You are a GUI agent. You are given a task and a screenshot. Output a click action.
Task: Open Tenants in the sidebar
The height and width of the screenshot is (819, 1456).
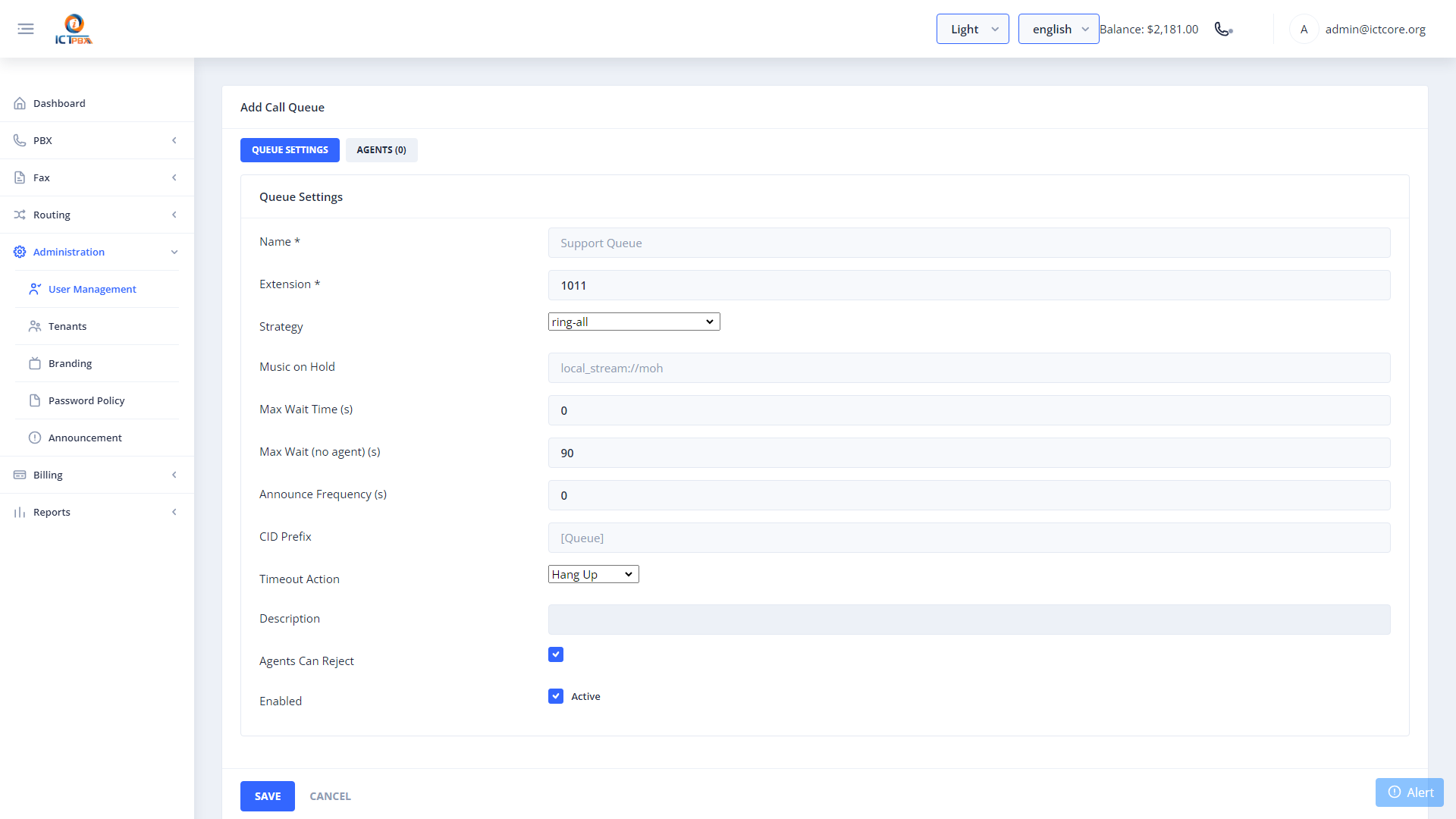[97, 326]
